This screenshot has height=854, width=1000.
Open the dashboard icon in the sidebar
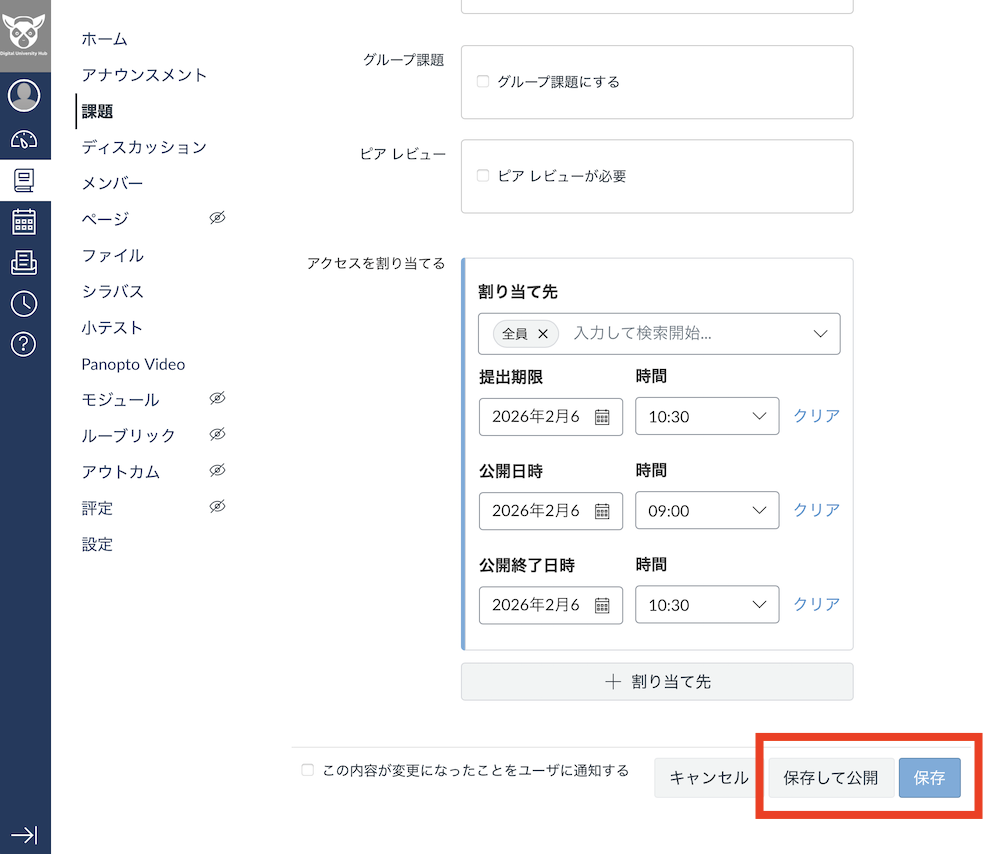24,138
